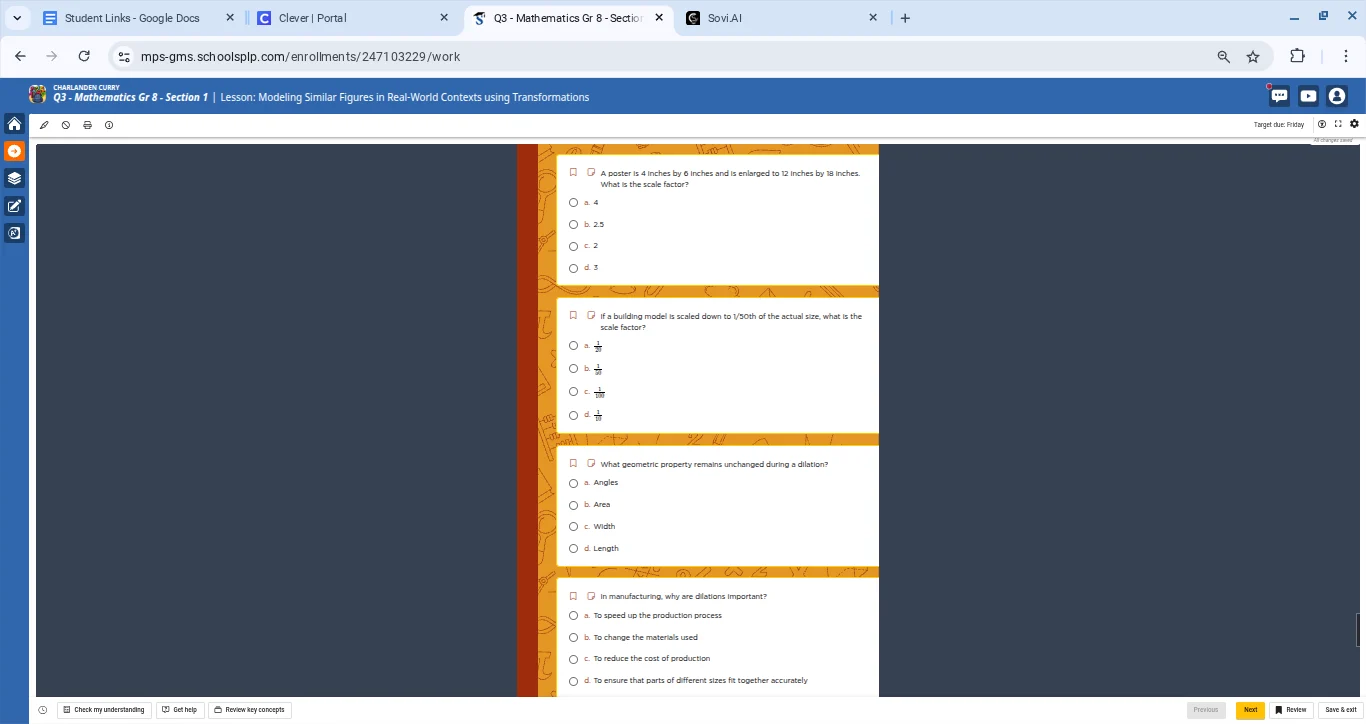The image size is (1366, 724).
Task: Click the Check my understanding button
Action: [104, 710]
